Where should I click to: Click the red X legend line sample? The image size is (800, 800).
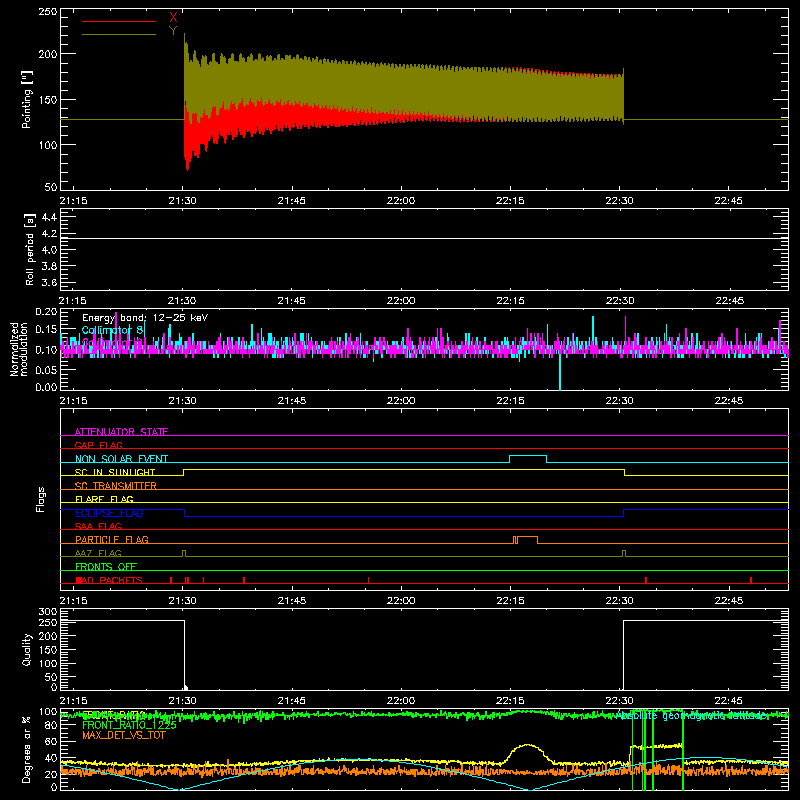pyautogui.click(x=119, y=21)
